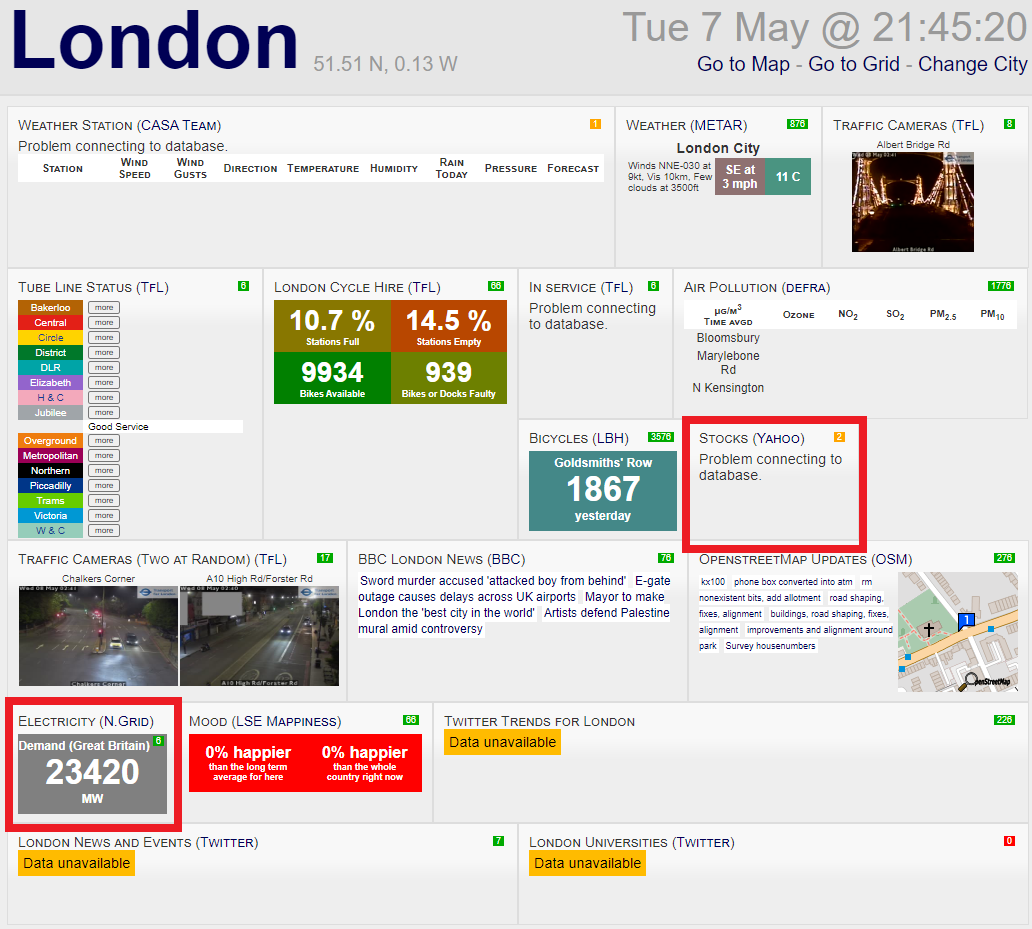This screenshot has height=929, width=1032.
Task: Click the Change City link
Action: (972, 64)
